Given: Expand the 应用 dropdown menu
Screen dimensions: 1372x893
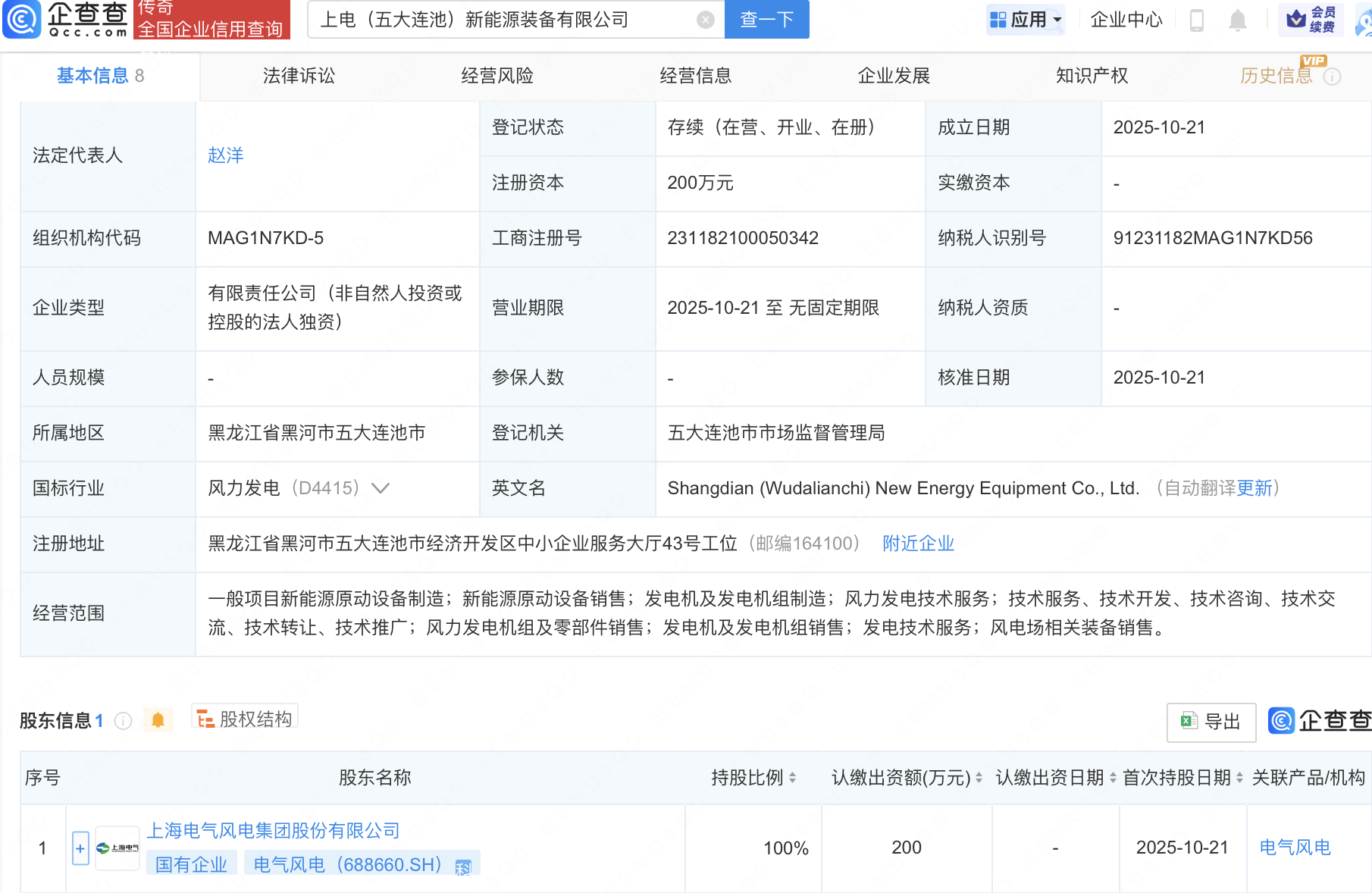Looking at the screenshot, I should (1026, 20).
